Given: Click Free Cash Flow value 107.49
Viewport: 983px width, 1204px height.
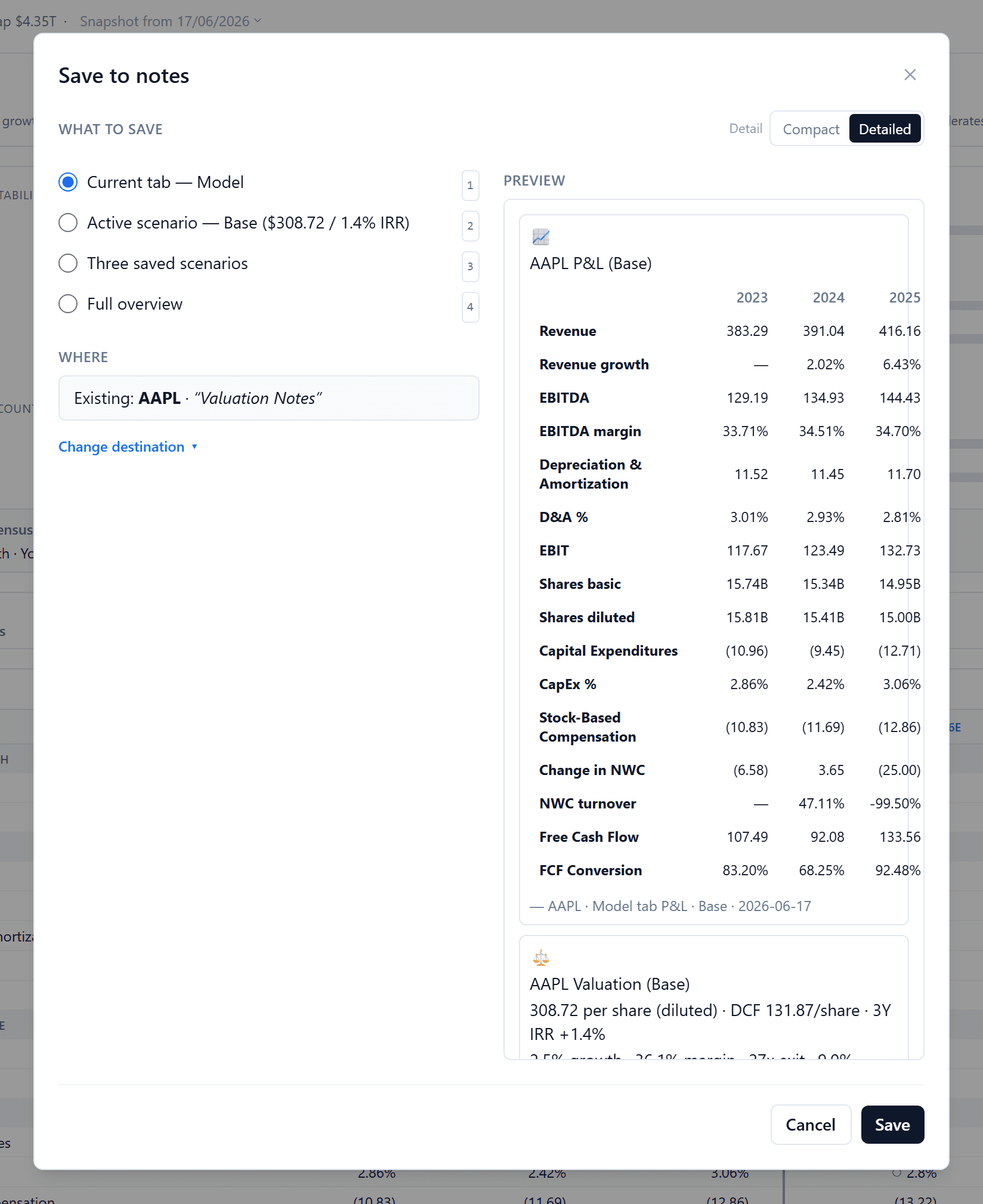Looking at the screenshot, I should click(x=747, y=837).
